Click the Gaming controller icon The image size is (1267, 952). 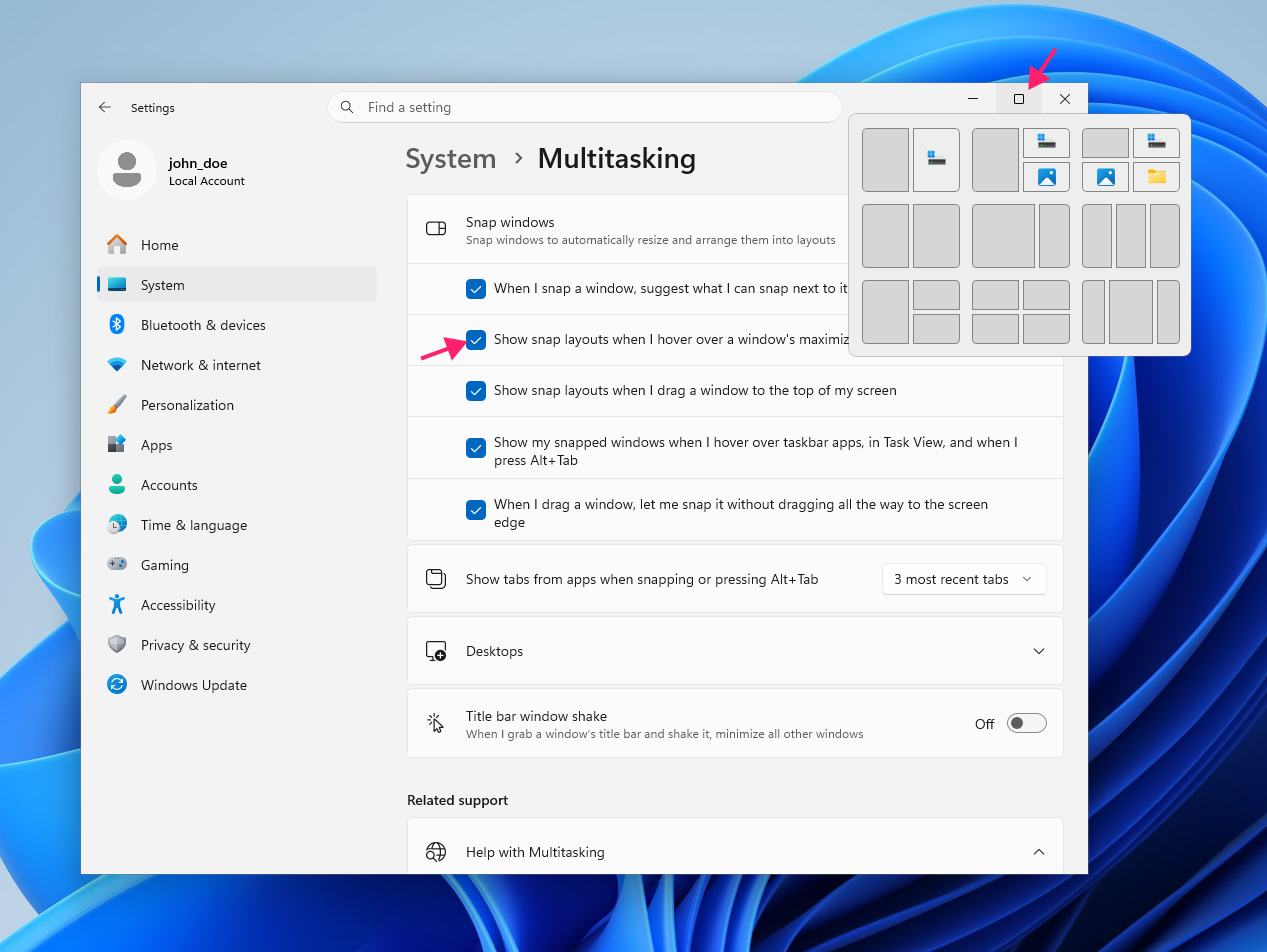click(117, 565)
